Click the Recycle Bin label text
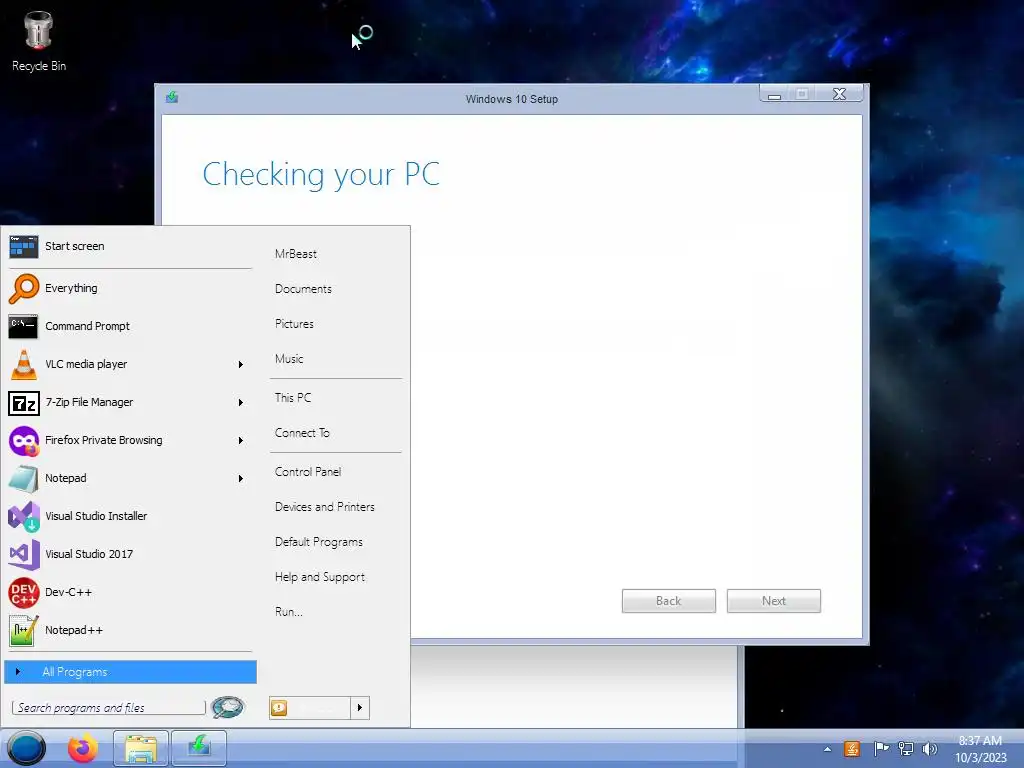The image size is (1024, 768). pyautogui.click(x=39, y=66)
